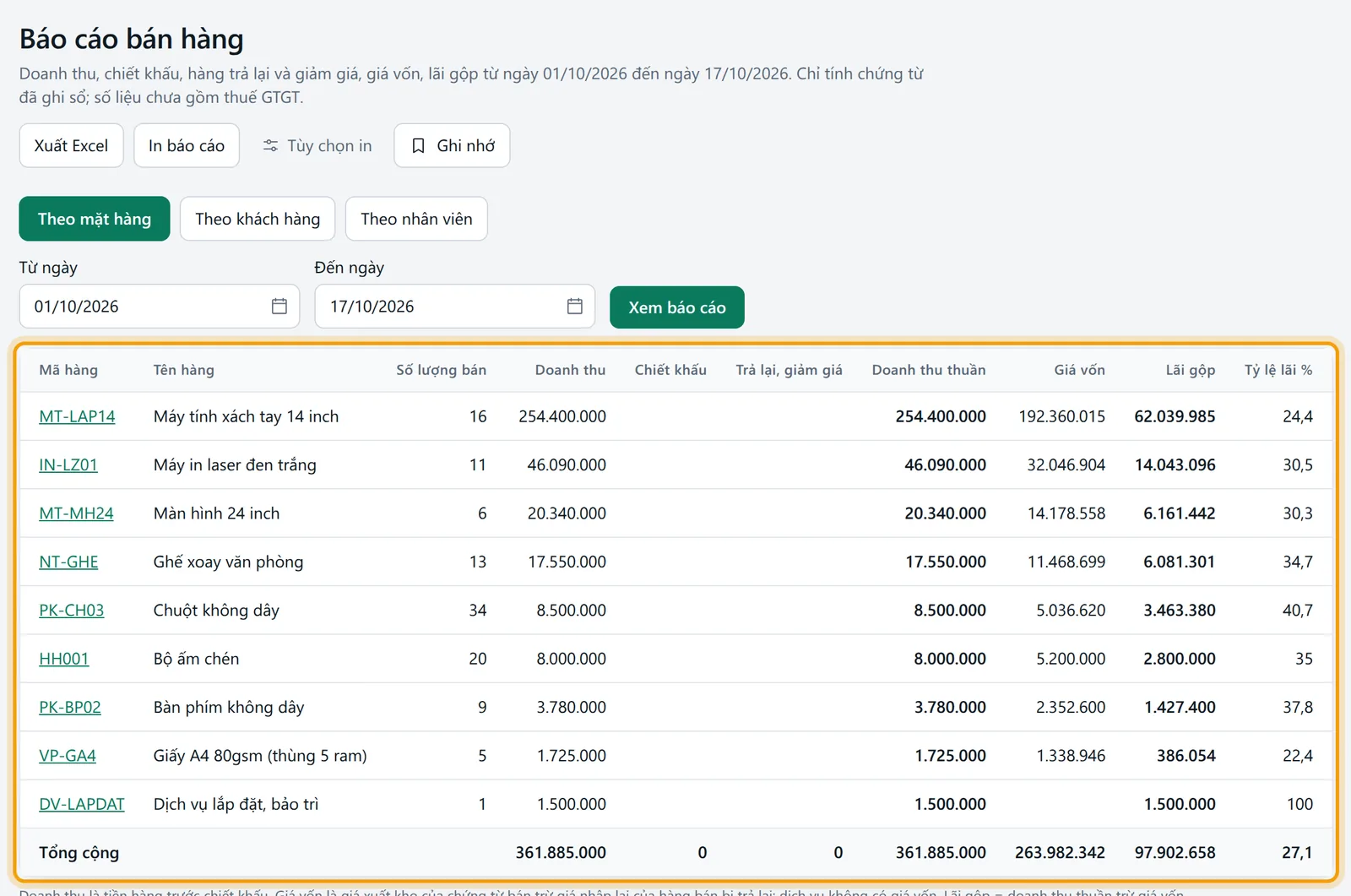Viewport: 1351px width, 896px height.
Task: Print report with In báo cáo button
Action: click(187, 145)
